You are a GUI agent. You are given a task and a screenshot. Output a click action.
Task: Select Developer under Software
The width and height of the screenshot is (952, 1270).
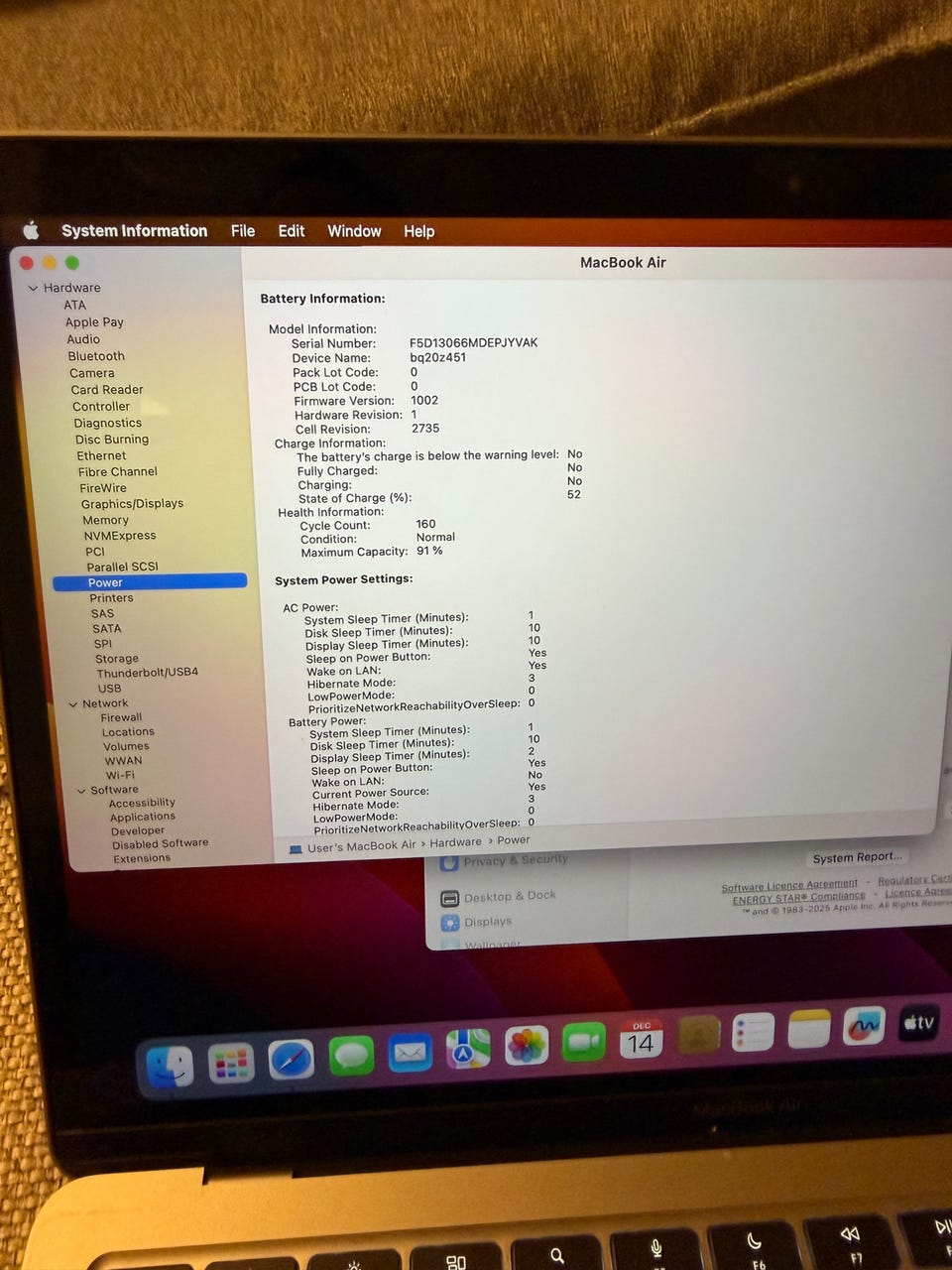(x=138, y=831)
